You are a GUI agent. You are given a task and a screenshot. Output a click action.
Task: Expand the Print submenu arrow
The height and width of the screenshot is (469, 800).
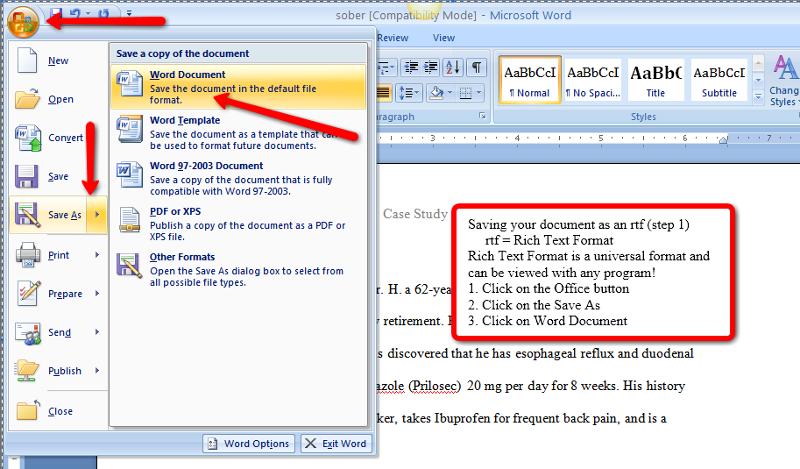[97, 255]
